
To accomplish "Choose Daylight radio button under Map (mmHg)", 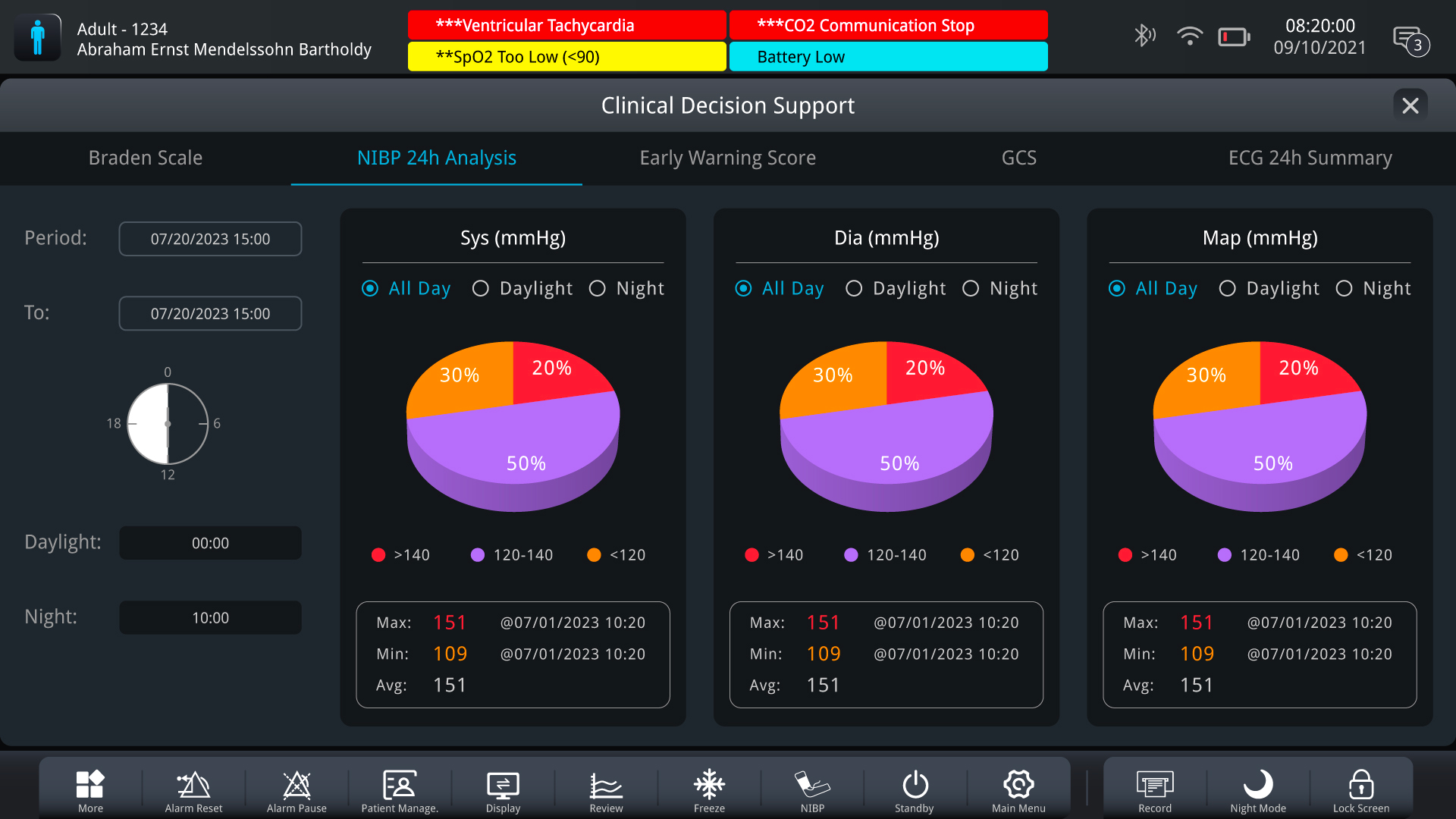I will pyautogui.click(x=1227, y=289).
